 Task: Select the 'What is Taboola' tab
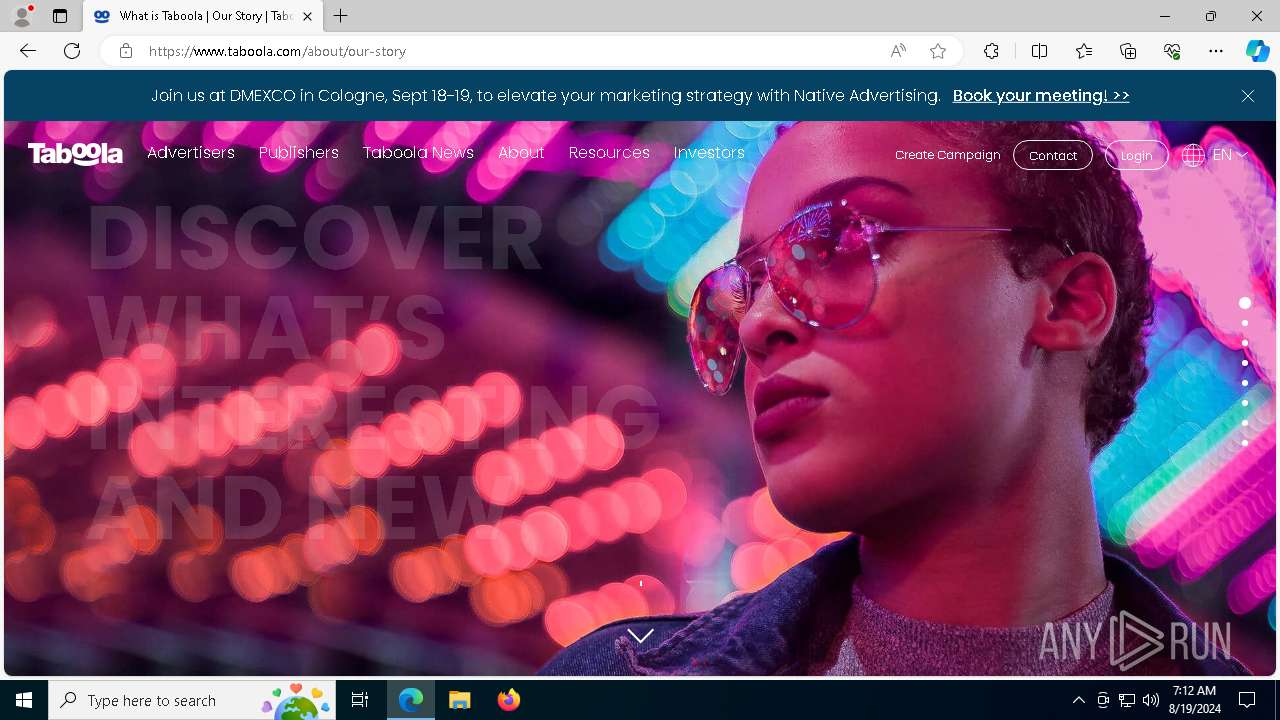(204, 16)
